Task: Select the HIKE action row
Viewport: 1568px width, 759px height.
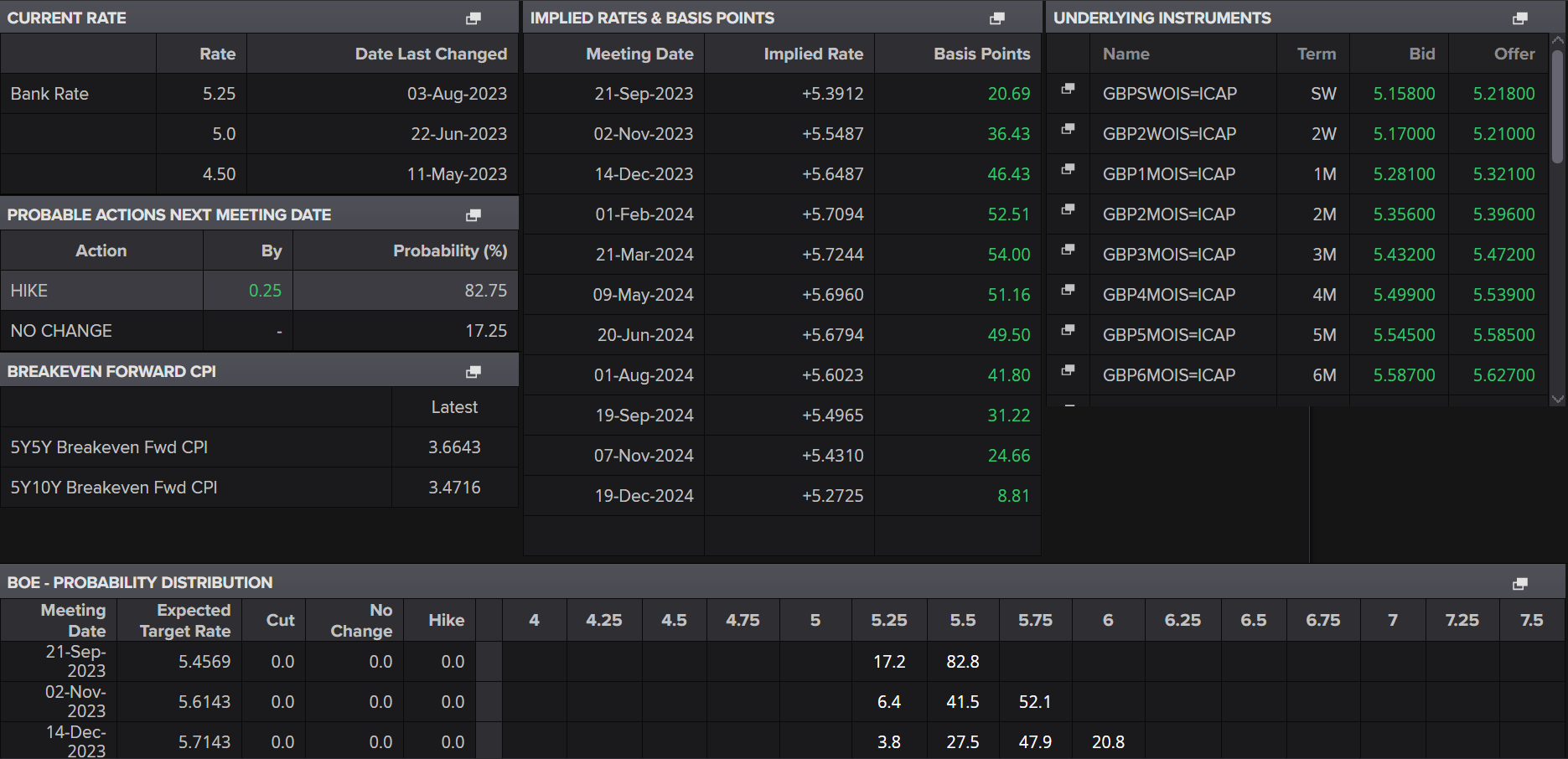Action: click(29, 291)
